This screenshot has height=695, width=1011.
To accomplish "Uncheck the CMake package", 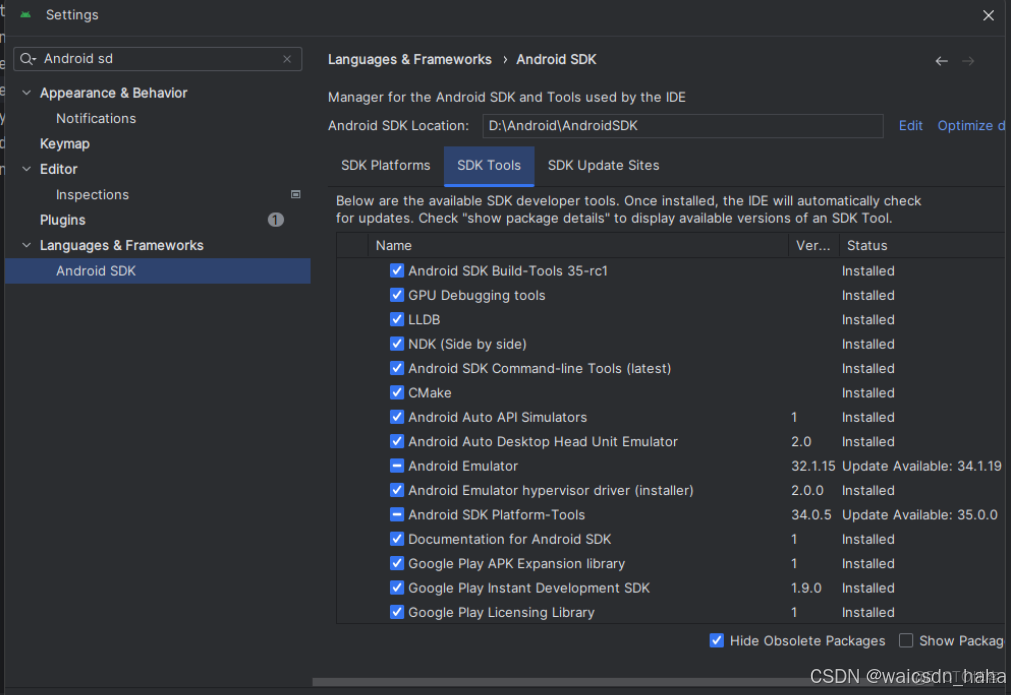I will 397,392.
